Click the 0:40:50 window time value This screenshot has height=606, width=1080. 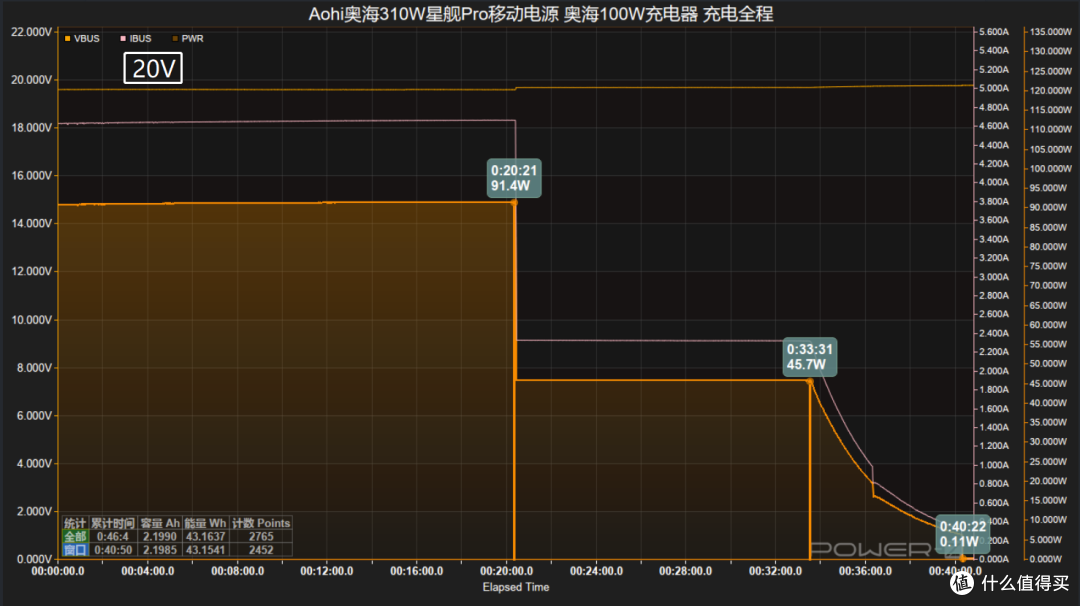[x=113, y=550]
